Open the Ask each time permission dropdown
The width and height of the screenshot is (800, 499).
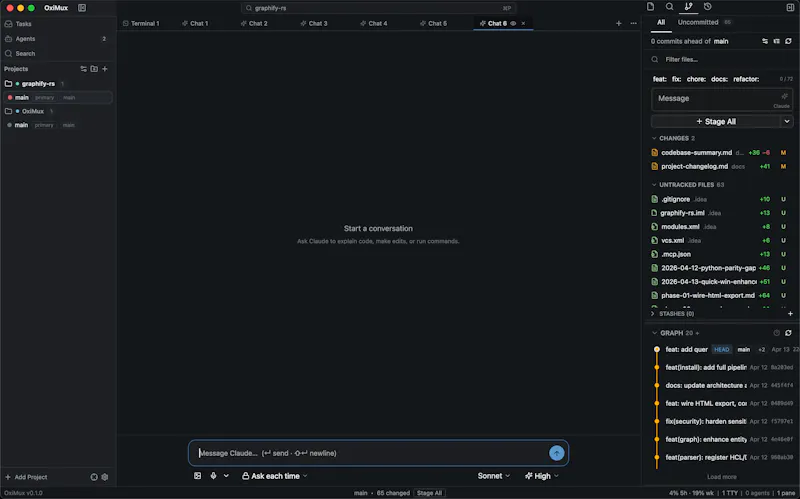[x=274, y=476]
